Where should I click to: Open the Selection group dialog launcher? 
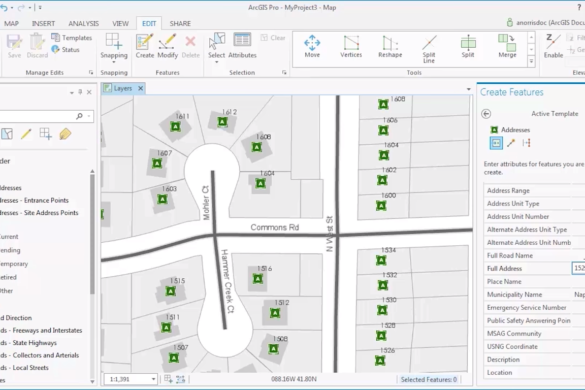click(284, 72)
